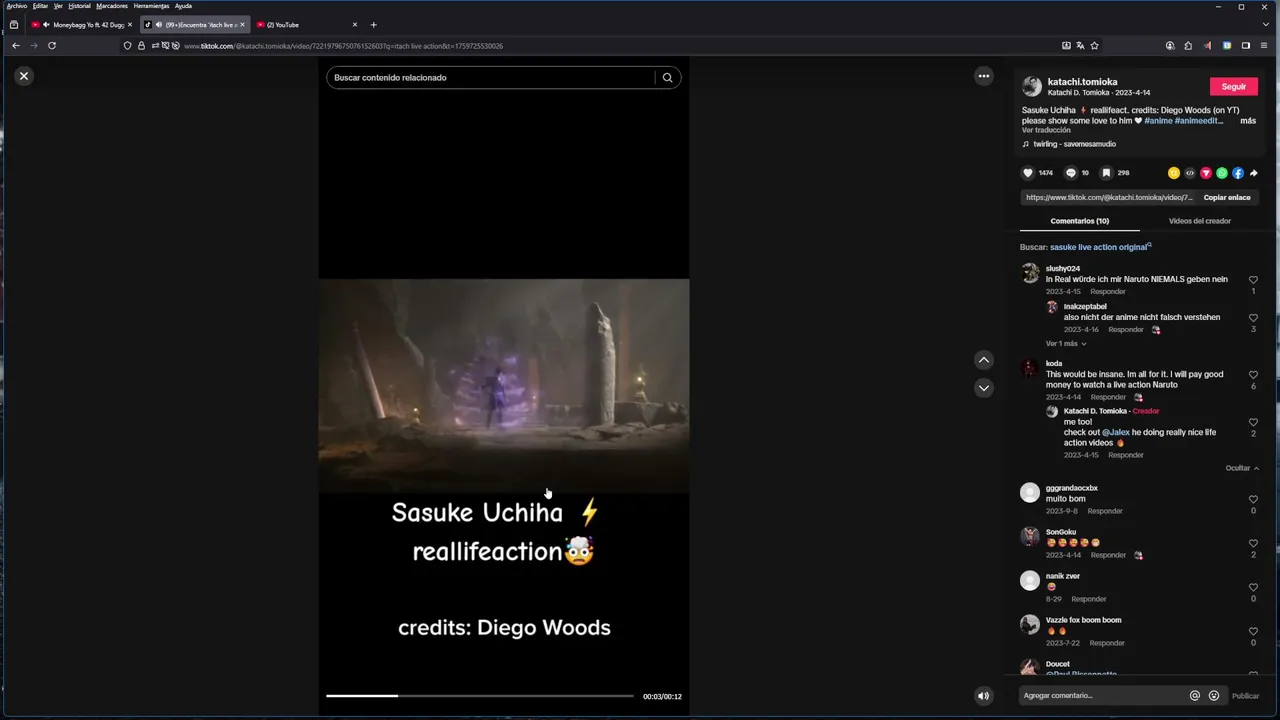
Task: Switch to Moneybagg Yo YouTube tab
Action: (x=82, y=25)
